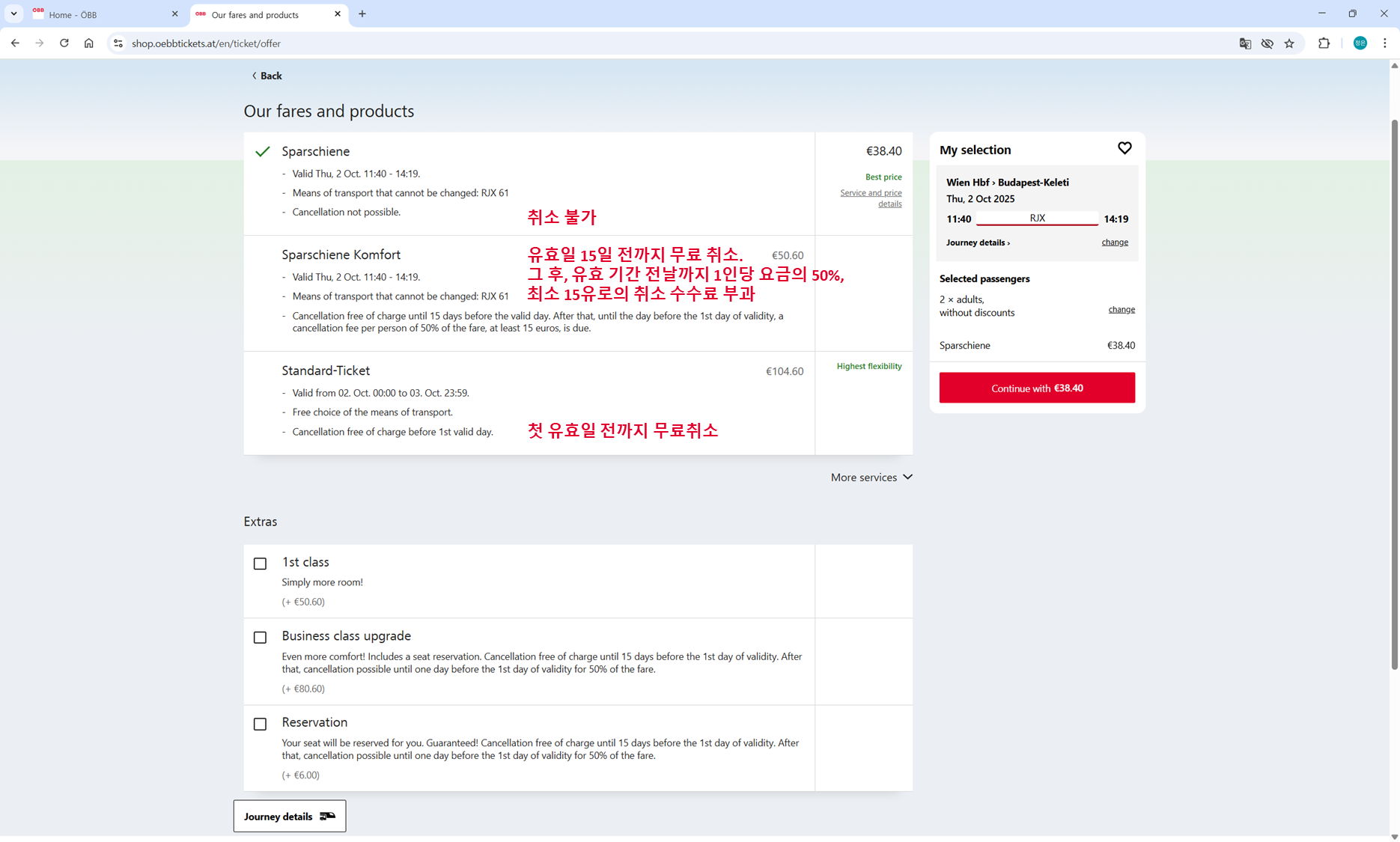
Task: View site information icon in address bar
Action: [x=118, y=43]
